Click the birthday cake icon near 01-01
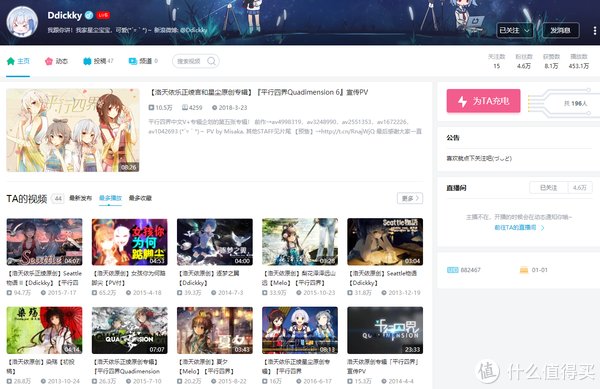Image resolution: width=600 pixels, height=389 pixels. coord(524,270)
